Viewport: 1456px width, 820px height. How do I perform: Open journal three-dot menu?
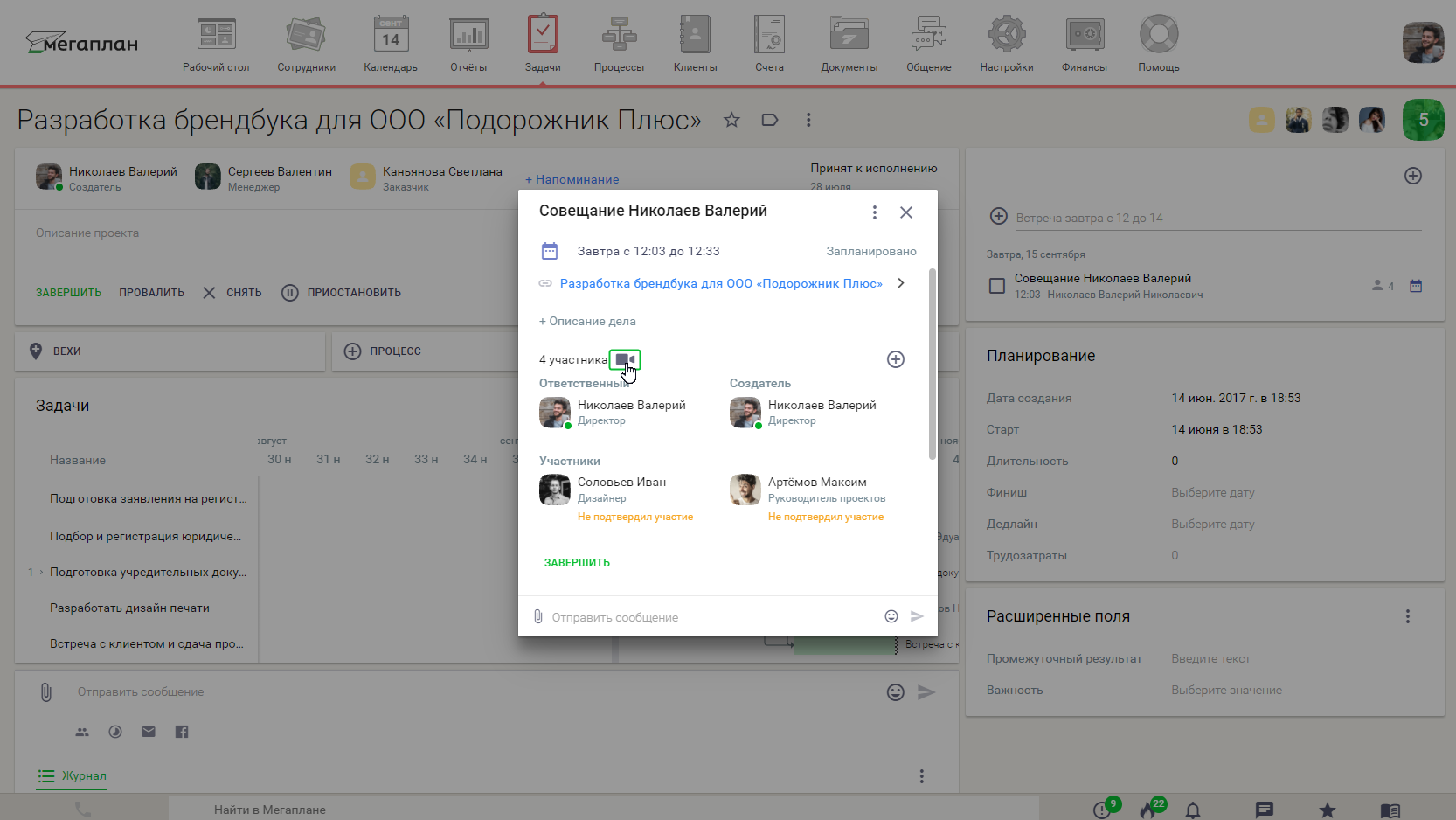[921, 776]
